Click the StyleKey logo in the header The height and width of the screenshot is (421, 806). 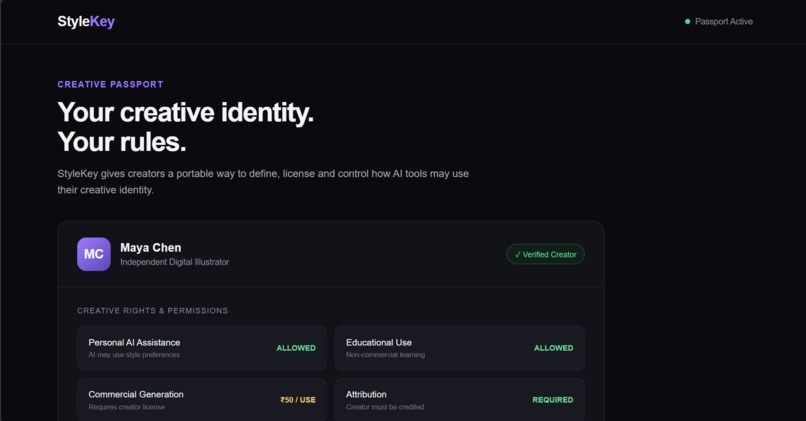tap(86, 22)
